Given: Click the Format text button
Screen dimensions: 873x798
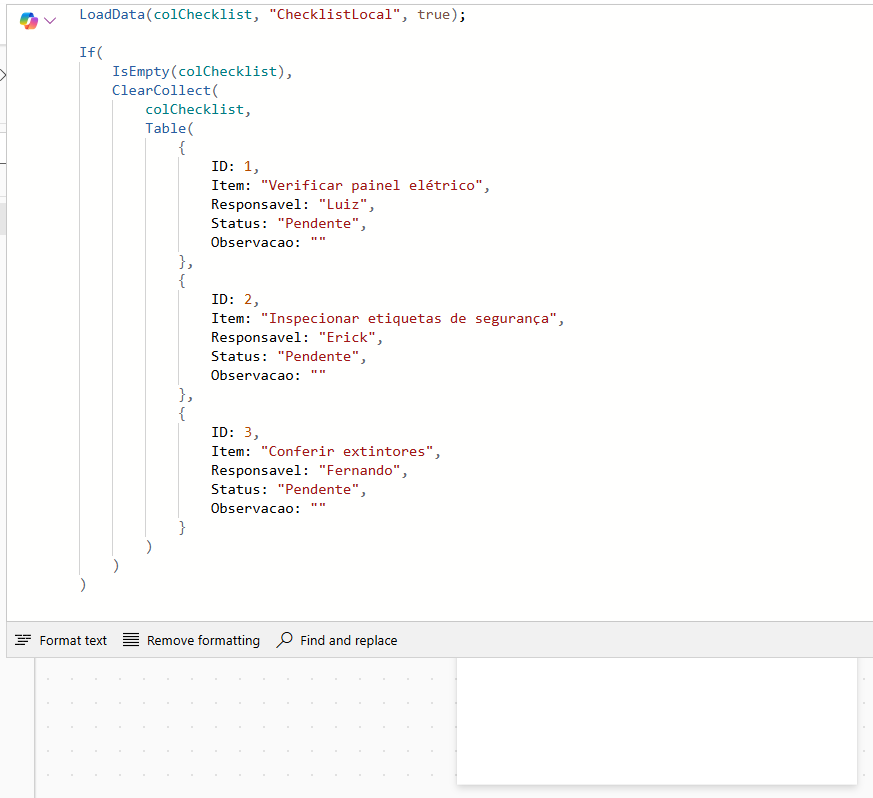Looking at the screenshot, I should pos(61,640).
